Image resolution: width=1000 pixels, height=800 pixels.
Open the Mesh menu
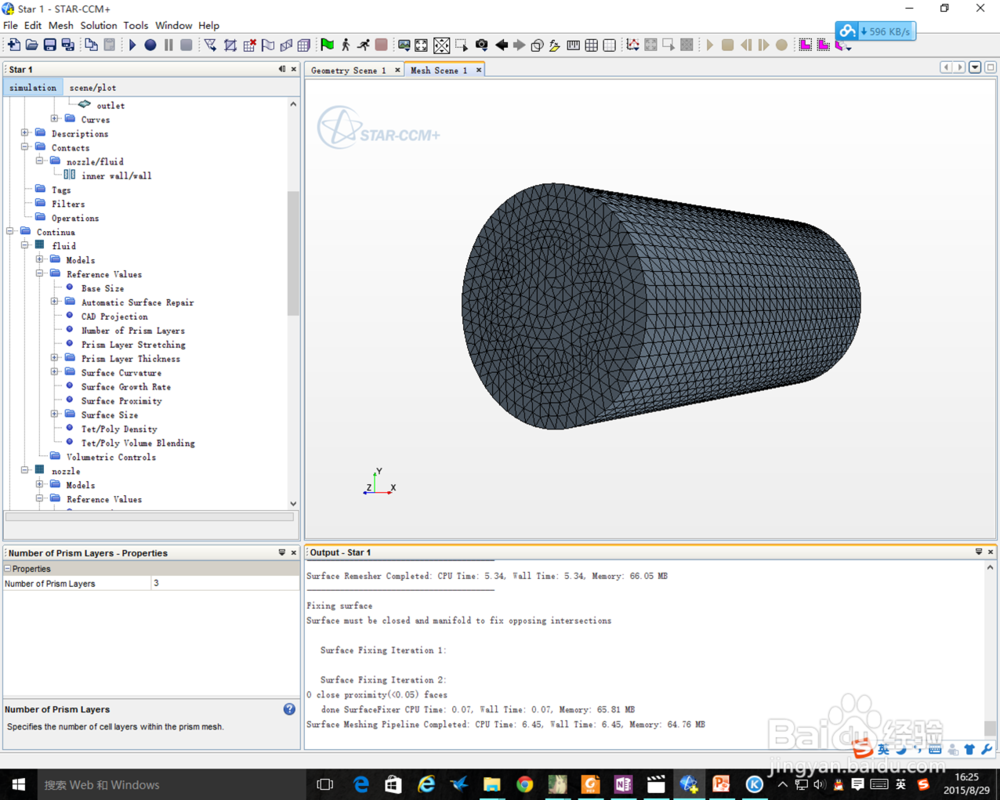pos(61,26)
